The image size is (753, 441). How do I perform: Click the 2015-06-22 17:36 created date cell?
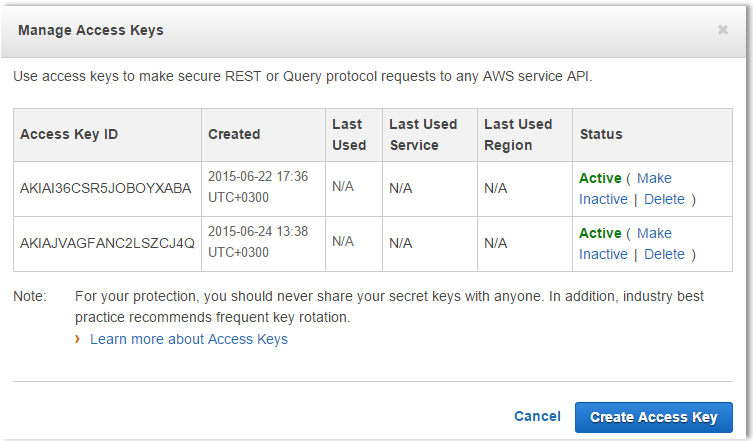coord(258,187)
